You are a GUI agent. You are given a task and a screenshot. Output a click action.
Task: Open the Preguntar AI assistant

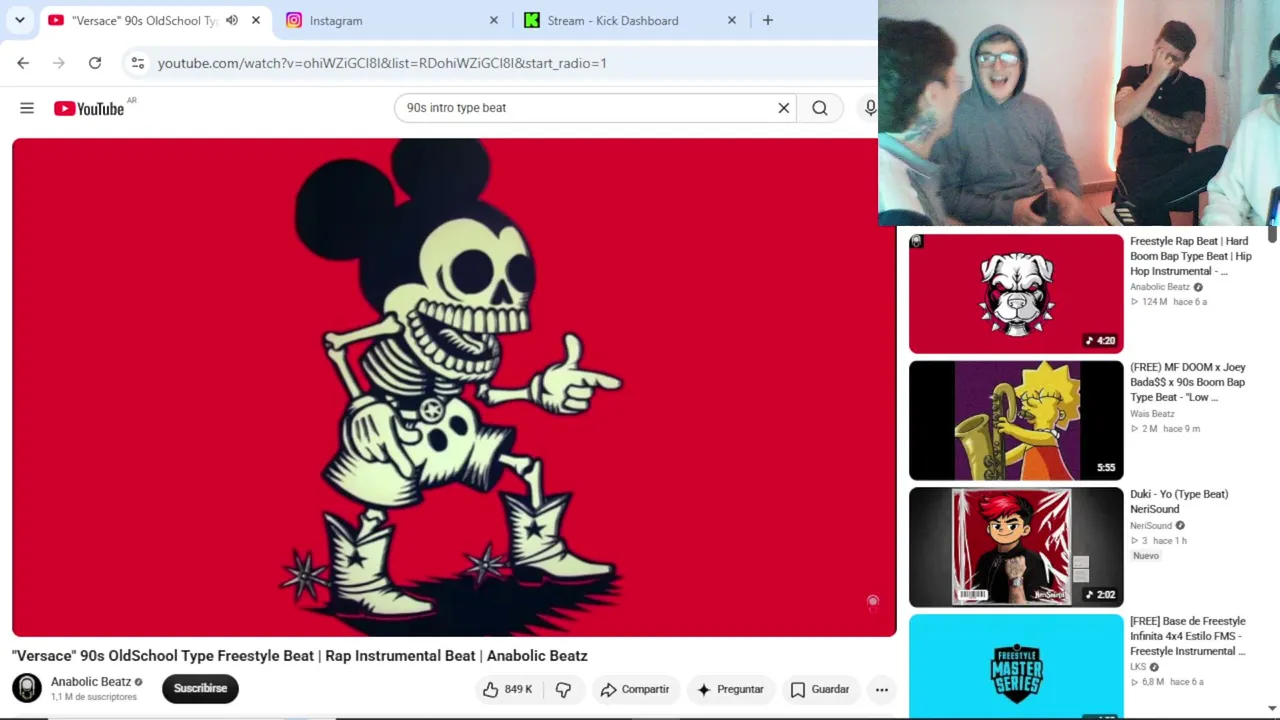coord(730,689)
